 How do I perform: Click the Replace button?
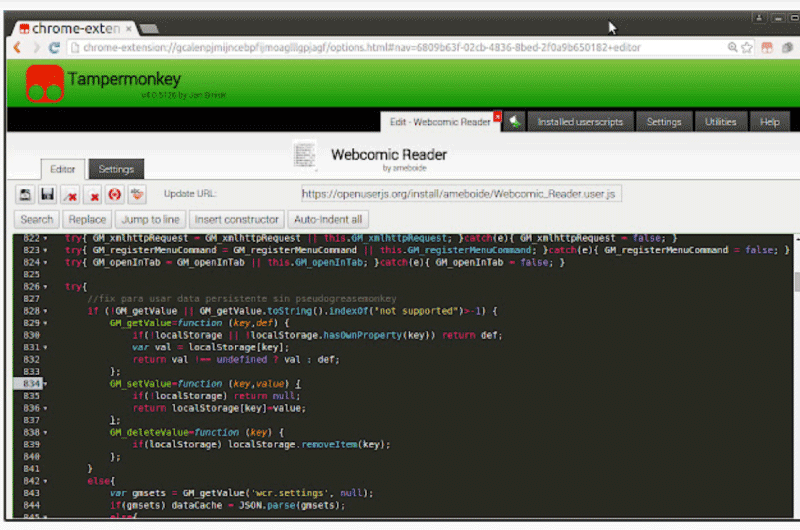[x=87, y=220]
